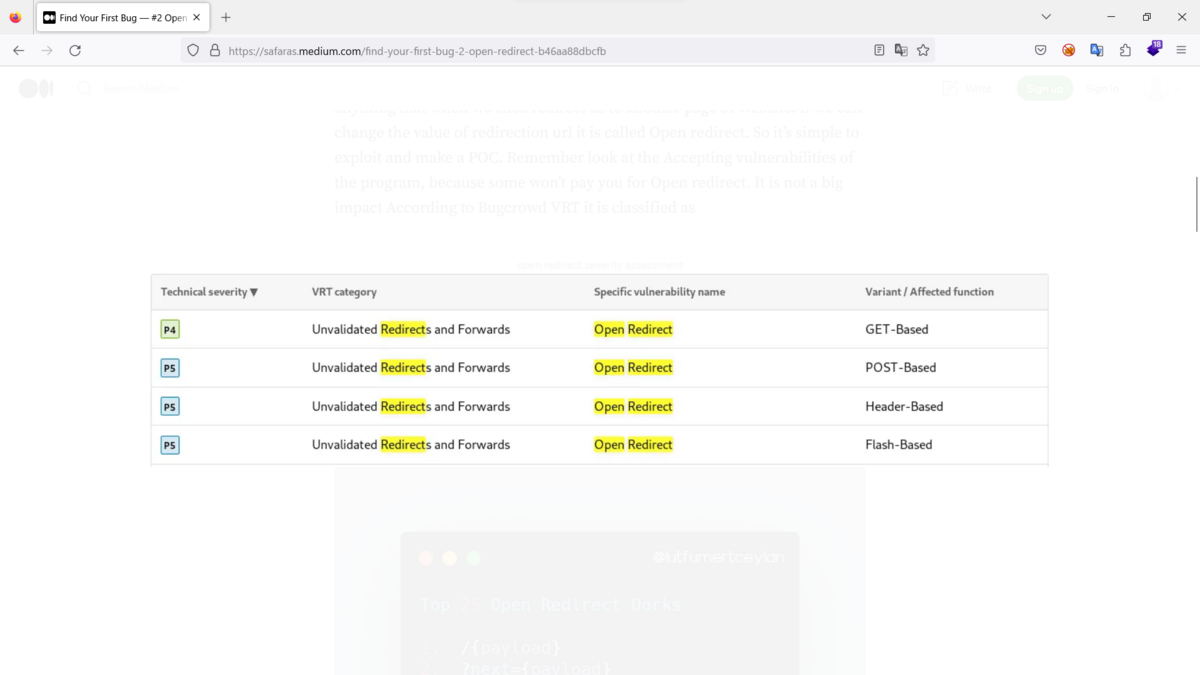Open the Firefox application hamburger menu
Viewport: 1200px width, 675px height.
click(x=1181, y=50)
